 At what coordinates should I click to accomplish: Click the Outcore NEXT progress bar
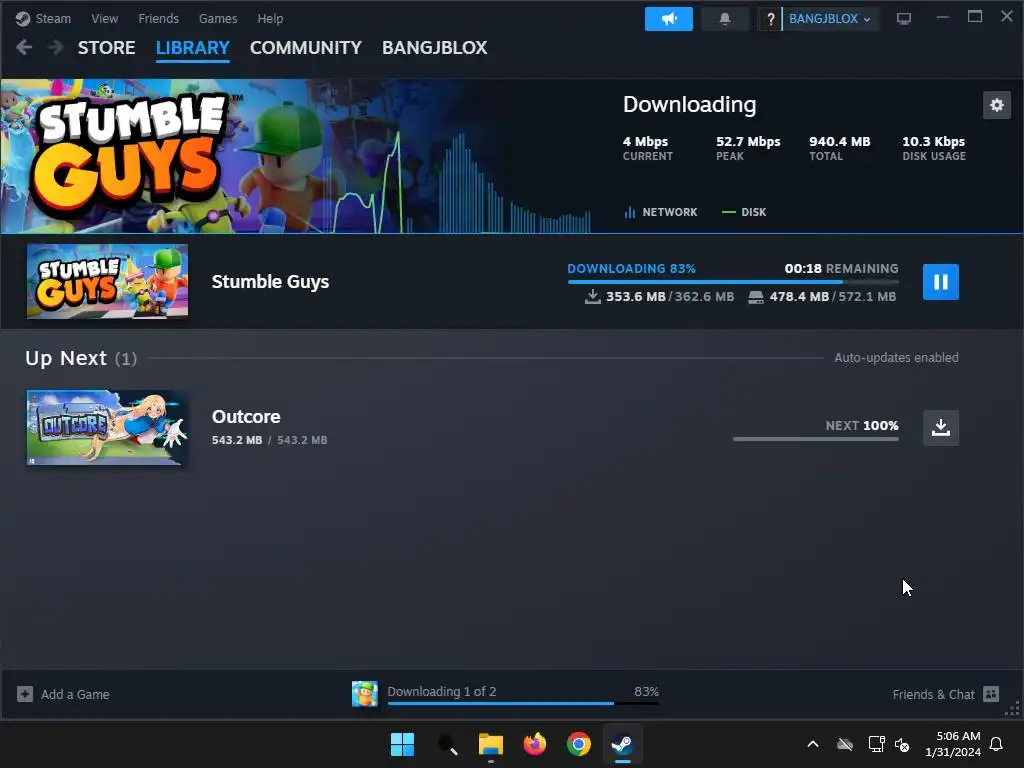pyautogui.click(x=816, y=439)
